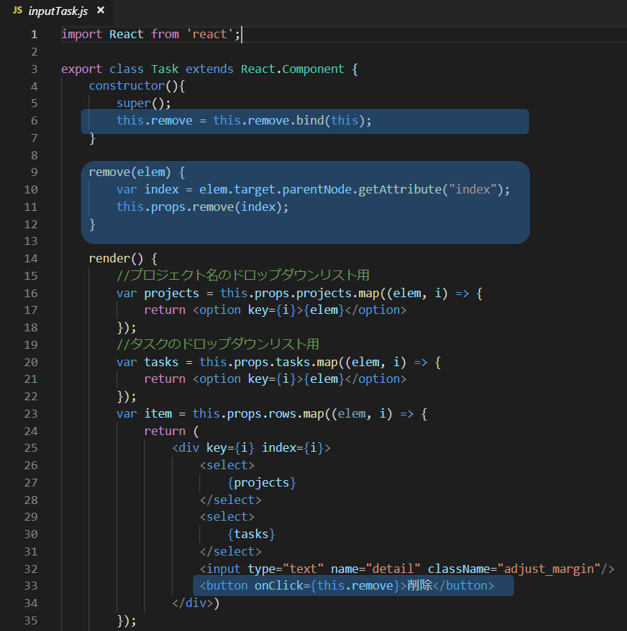Click the 'react' import string
This screenshot has height=631, width=627.
coord(210,34)
